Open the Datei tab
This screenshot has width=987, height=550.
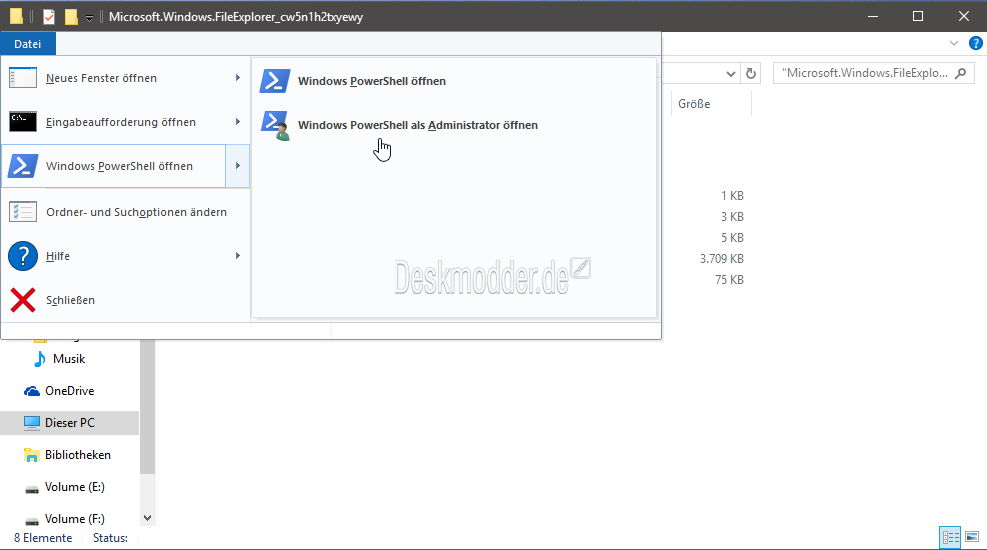click(x=28, y=44)
